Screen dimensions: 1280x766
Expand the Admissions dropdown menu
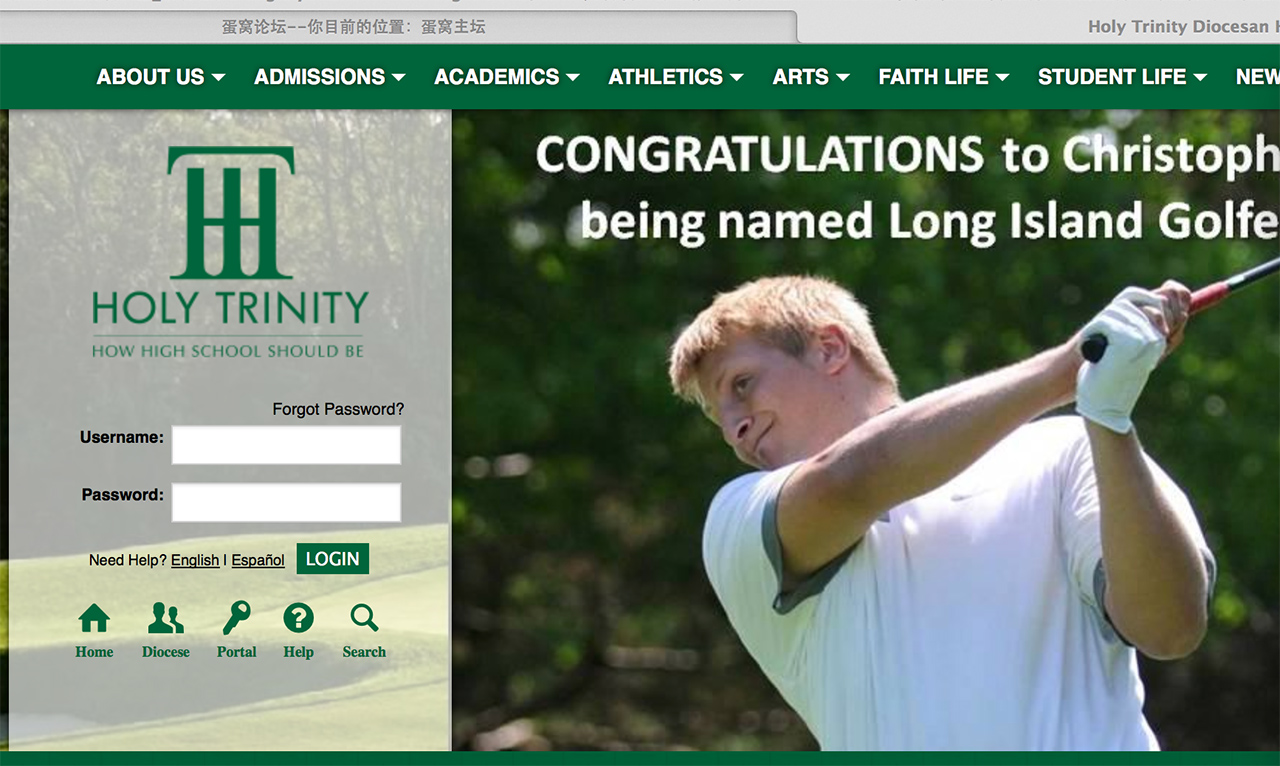coord(329,77)
